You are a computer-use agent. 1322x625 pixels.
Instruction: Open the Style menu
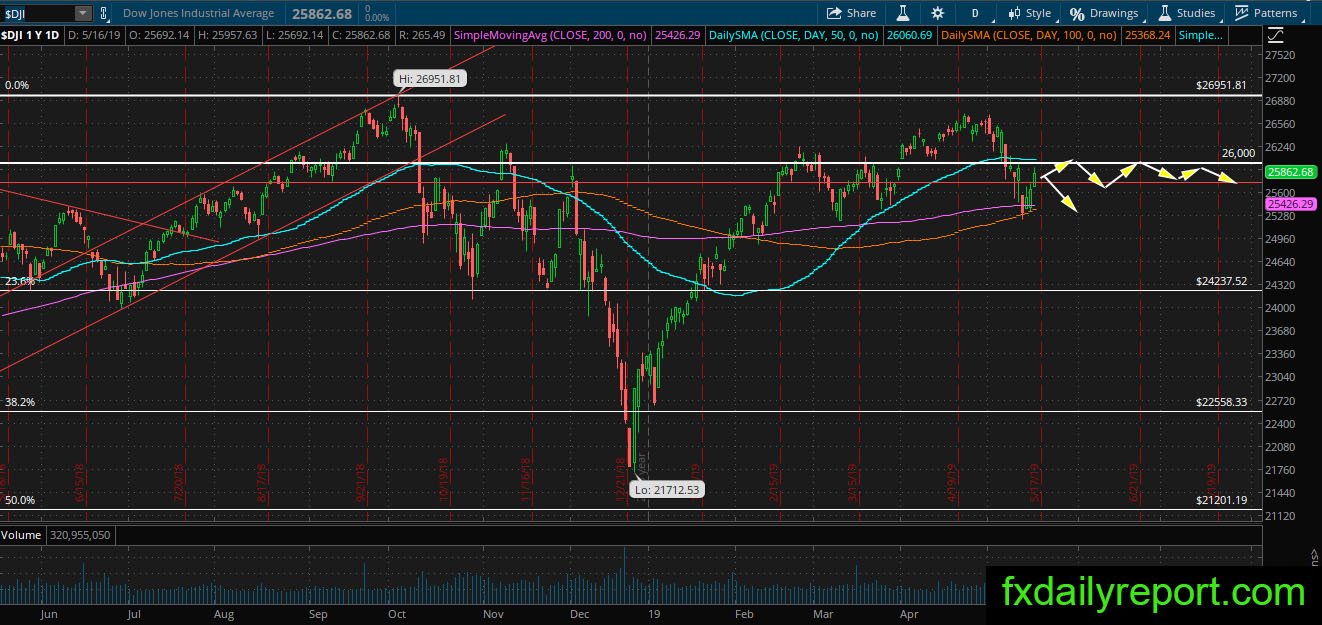coord(1029,13)
